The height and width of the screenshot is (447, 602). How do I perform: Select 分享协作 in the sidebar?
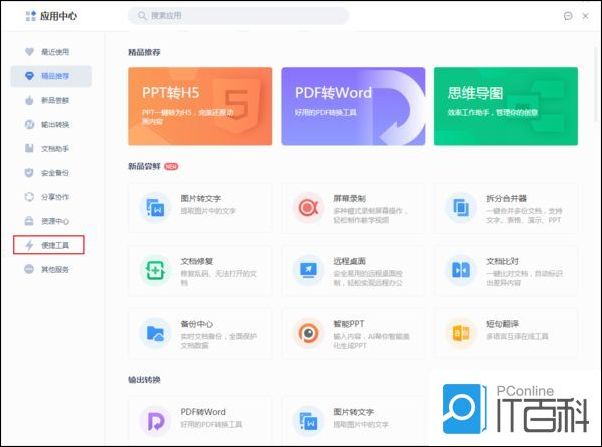pos(51,197)
